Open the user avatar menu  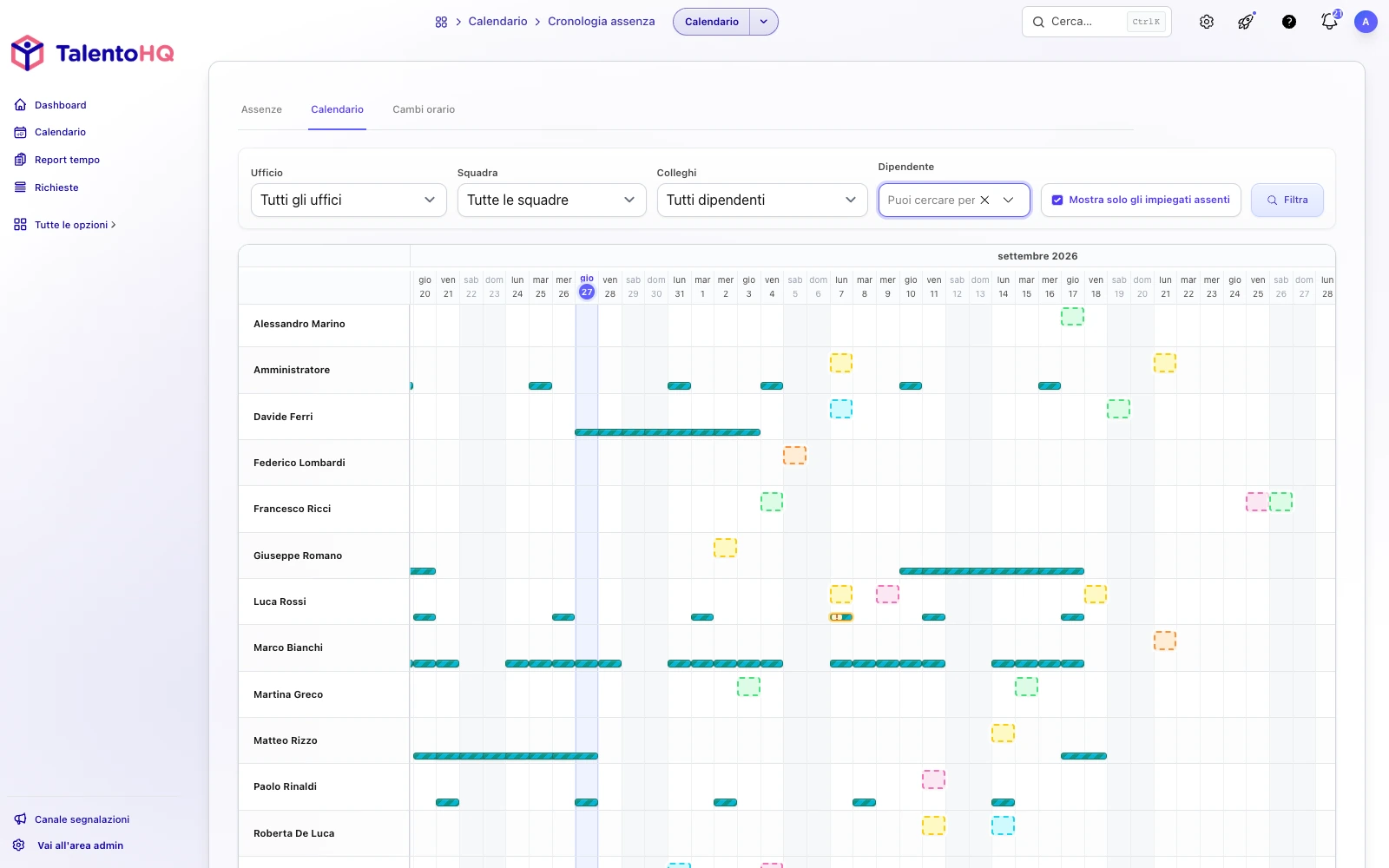point(1366,22)
